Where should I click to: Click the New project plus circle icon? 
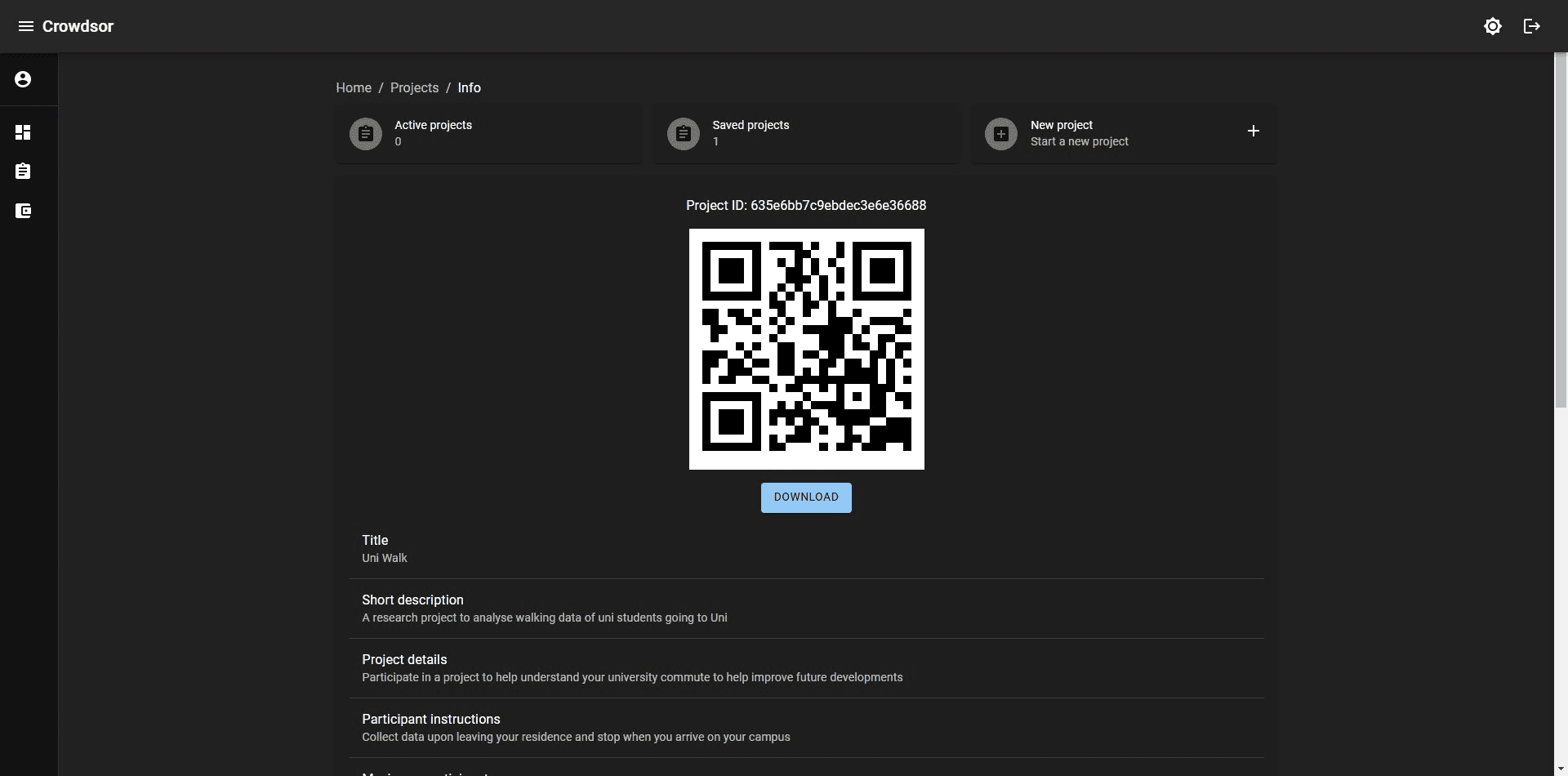tap(1000, 133)
